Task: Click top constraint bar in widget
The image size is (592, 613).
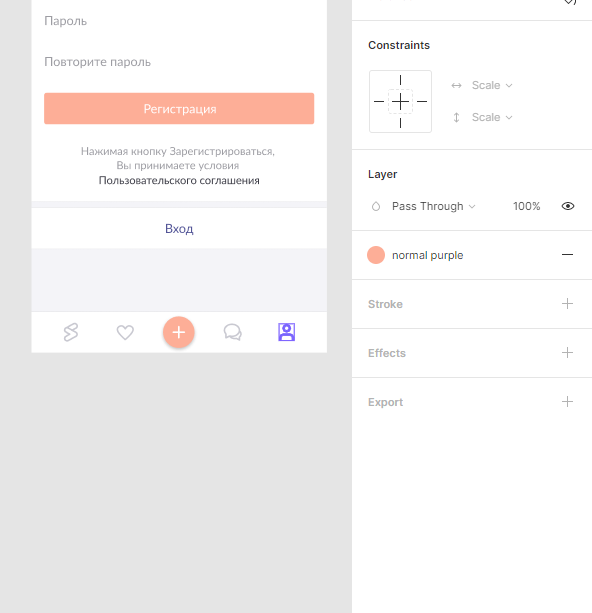Action: click(x=400, y=80)
